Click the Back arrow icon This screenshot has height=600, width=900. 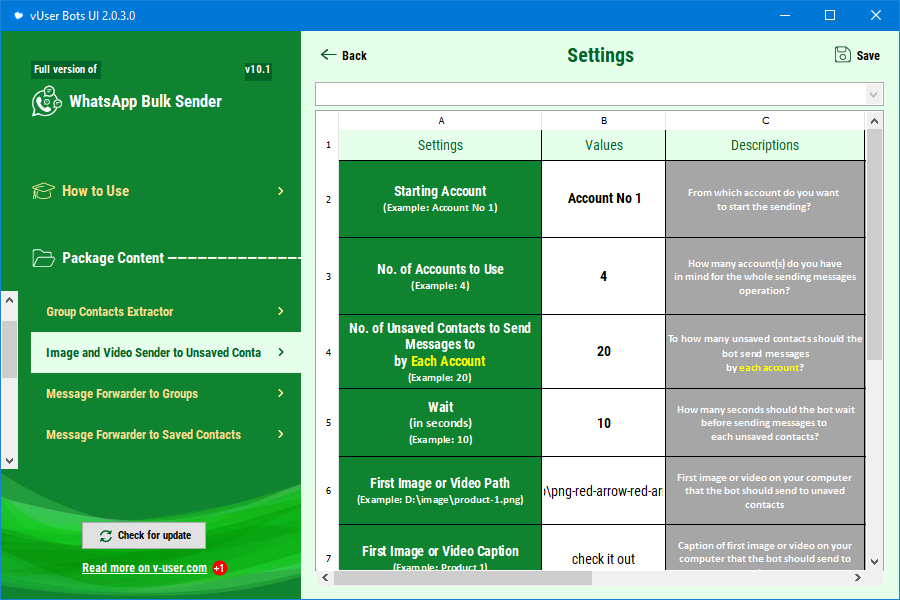tap(328, 55)
